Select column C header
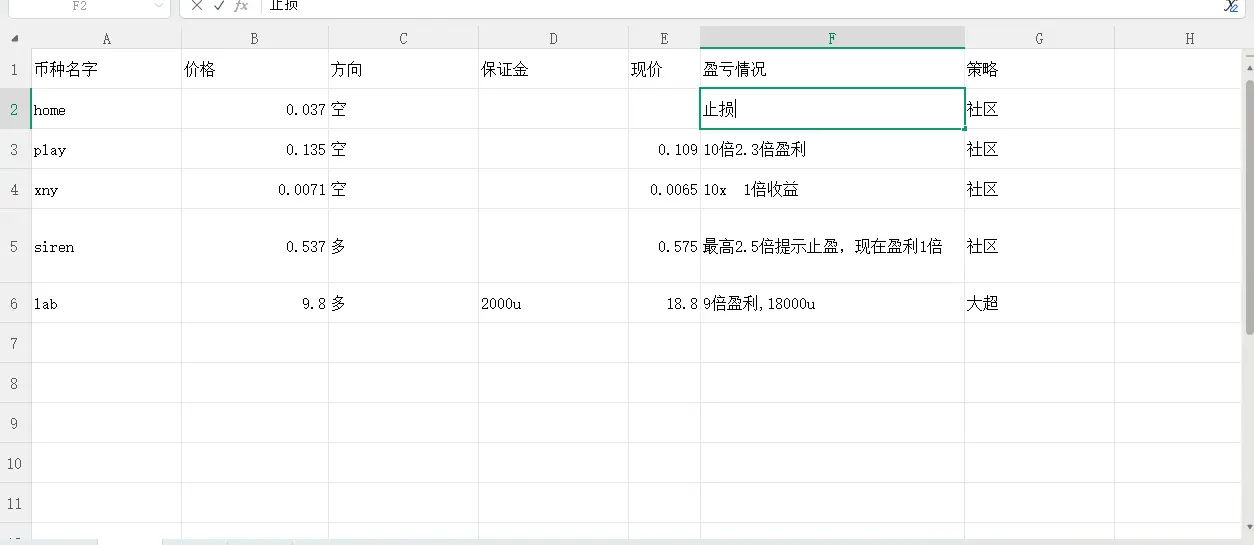The width and height of the screenshot is (1254, 545). (403, 39)
